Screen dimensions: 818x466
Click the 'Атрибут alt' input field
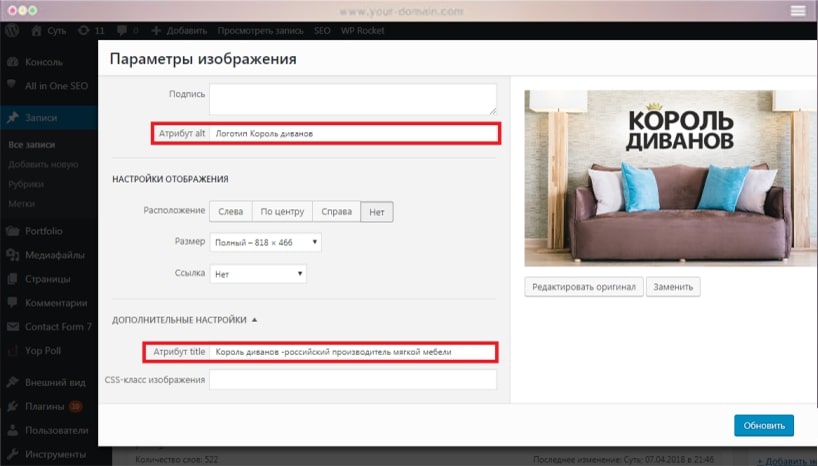click(x=353, y=133)
